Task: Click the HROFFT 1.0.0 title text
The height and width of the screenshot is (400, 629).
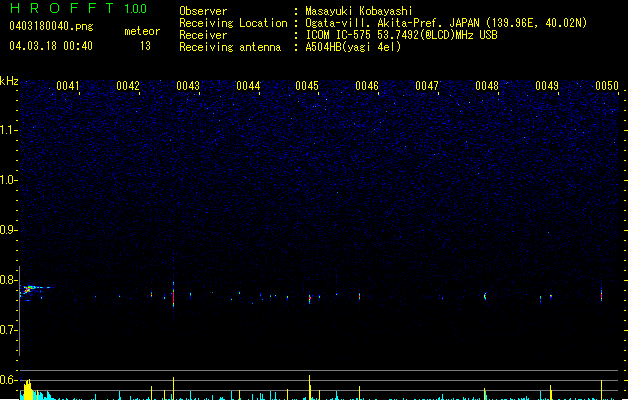Action: pos(79,8)
